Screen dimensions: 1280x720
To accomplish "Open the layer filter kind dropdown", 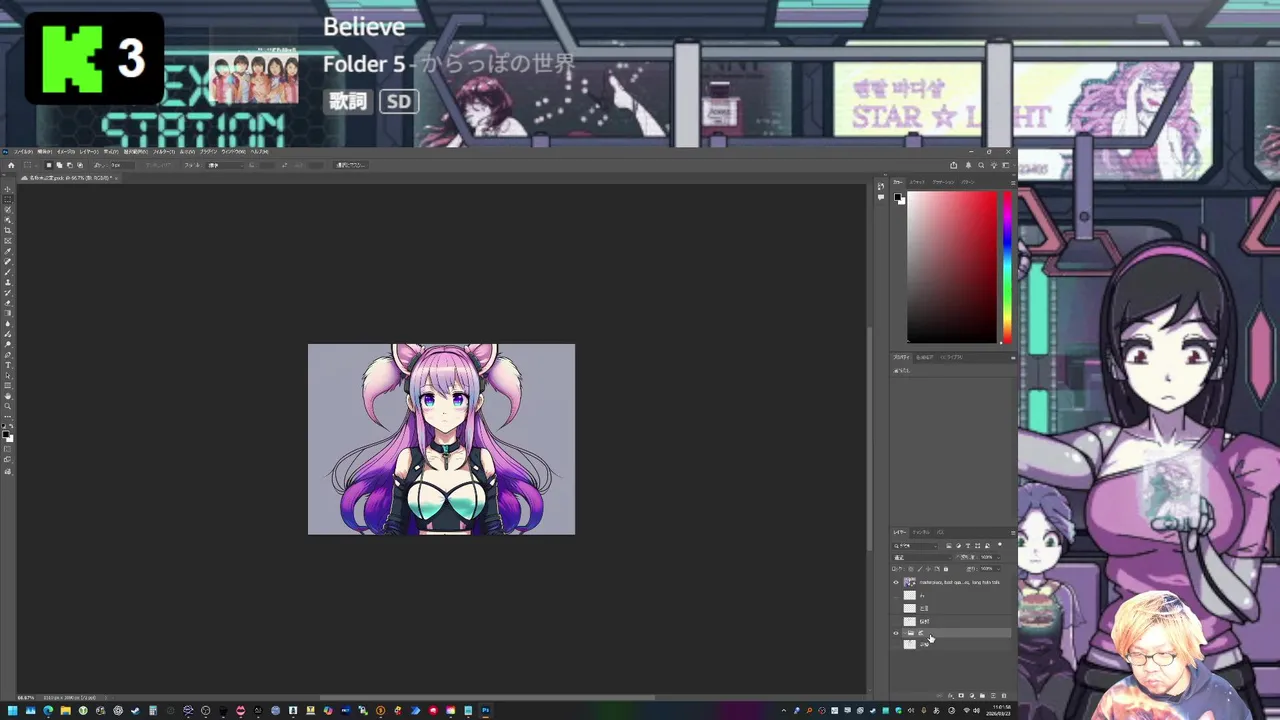I will (x=915, y=546).
